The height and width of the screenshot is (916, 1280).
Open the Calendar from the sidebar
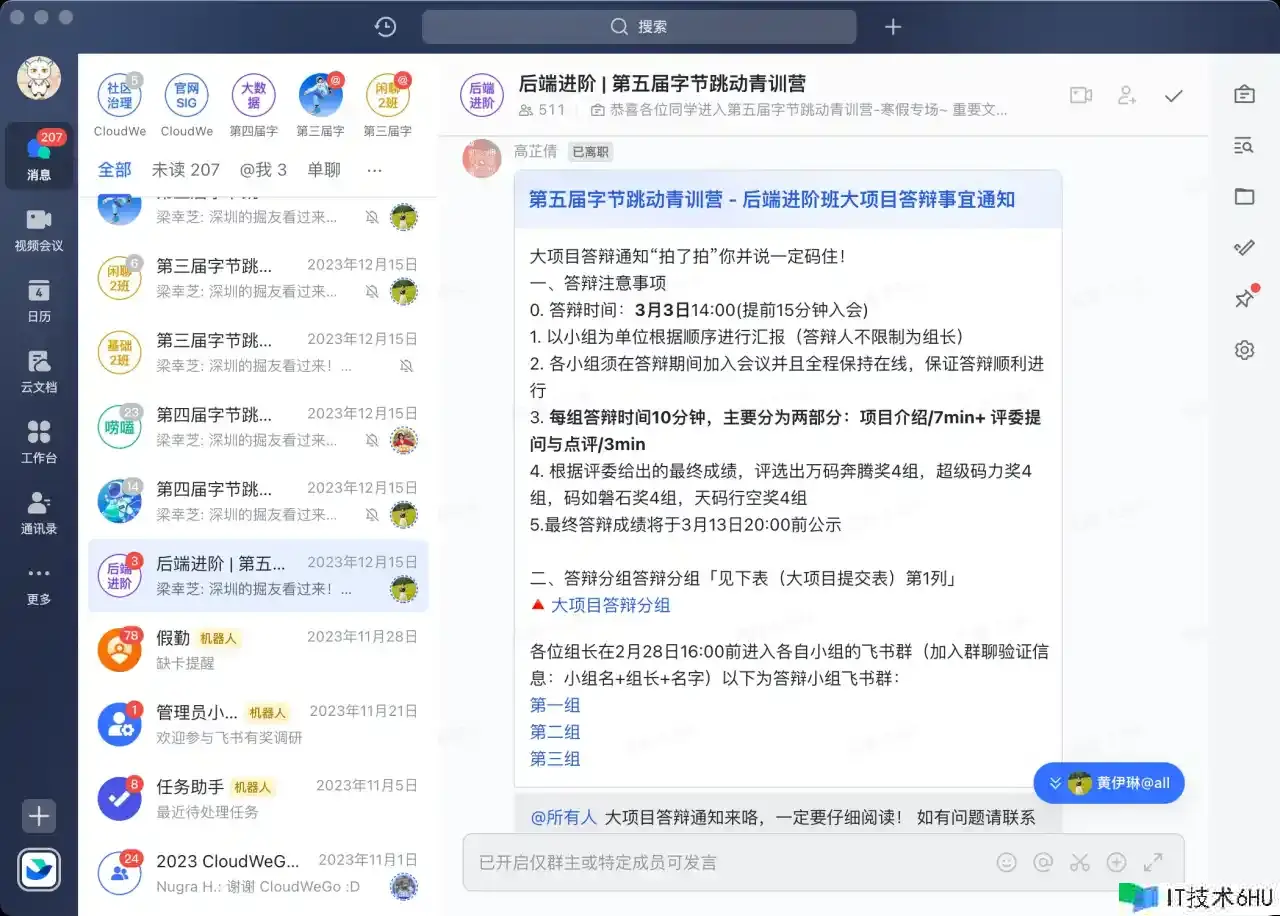pyautogui.click(x=39, y=300)
